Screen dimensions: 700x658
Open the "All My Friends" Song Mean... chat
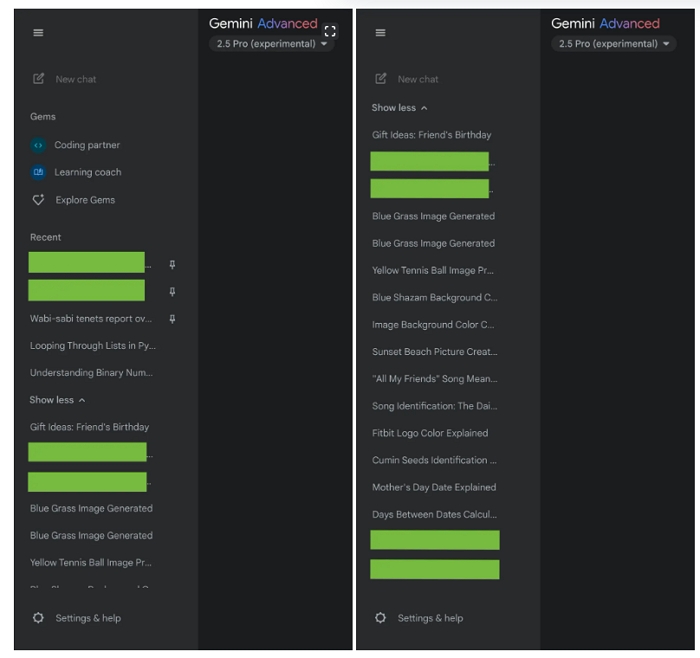pos(435,379)
